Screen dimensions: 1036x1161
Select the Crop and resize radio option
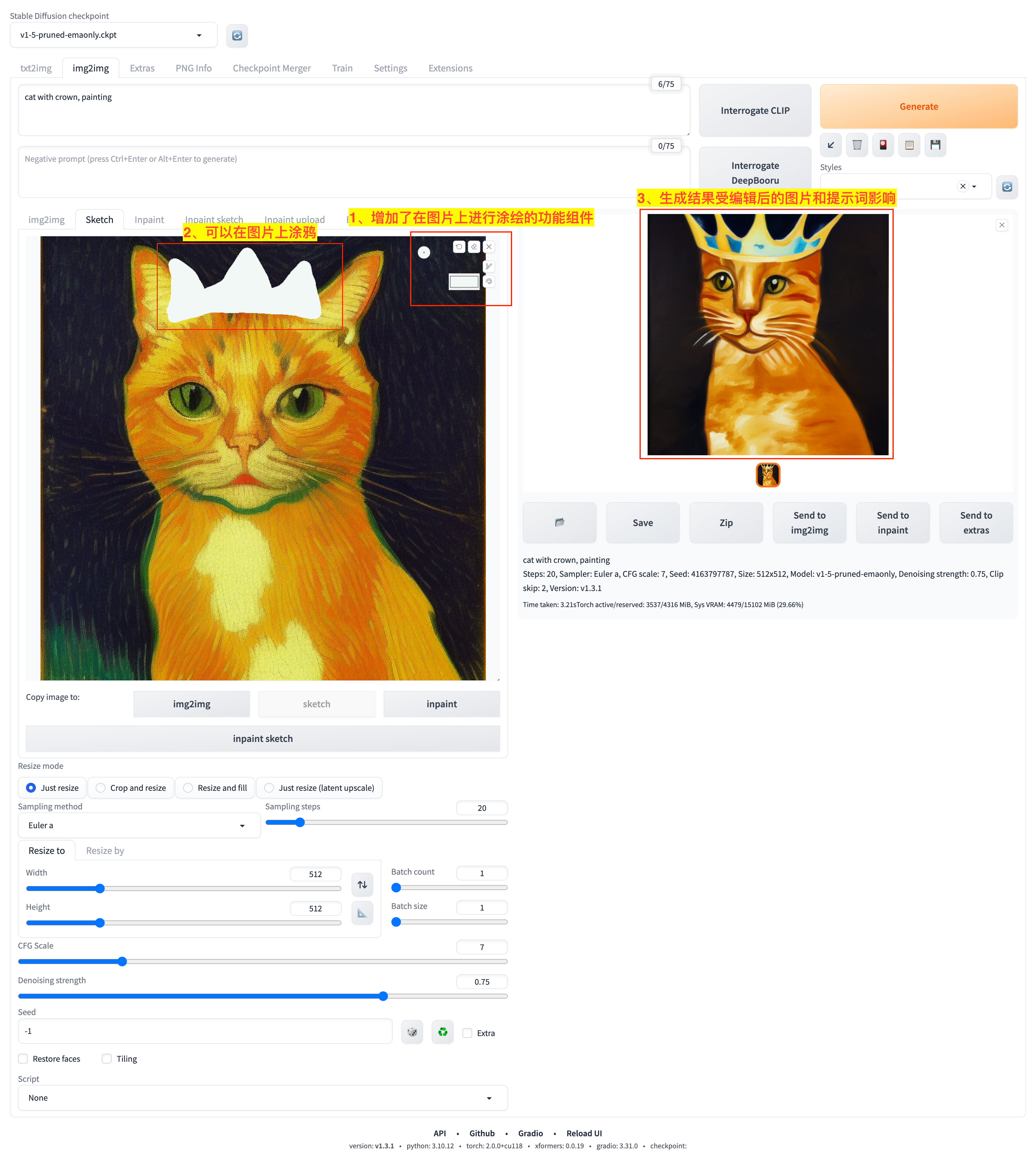[x=101, y=788]
